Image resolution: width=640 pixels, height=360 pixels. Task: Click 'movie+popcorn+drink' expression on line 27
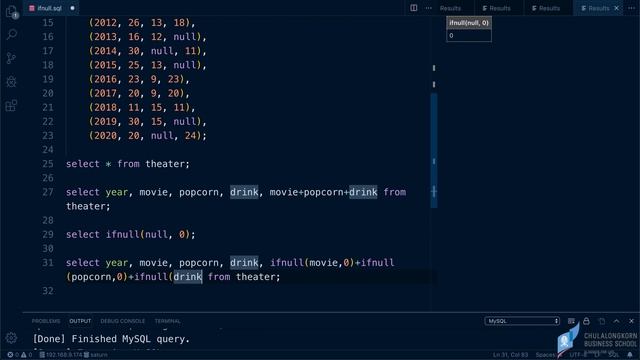[x=323, y=192]
